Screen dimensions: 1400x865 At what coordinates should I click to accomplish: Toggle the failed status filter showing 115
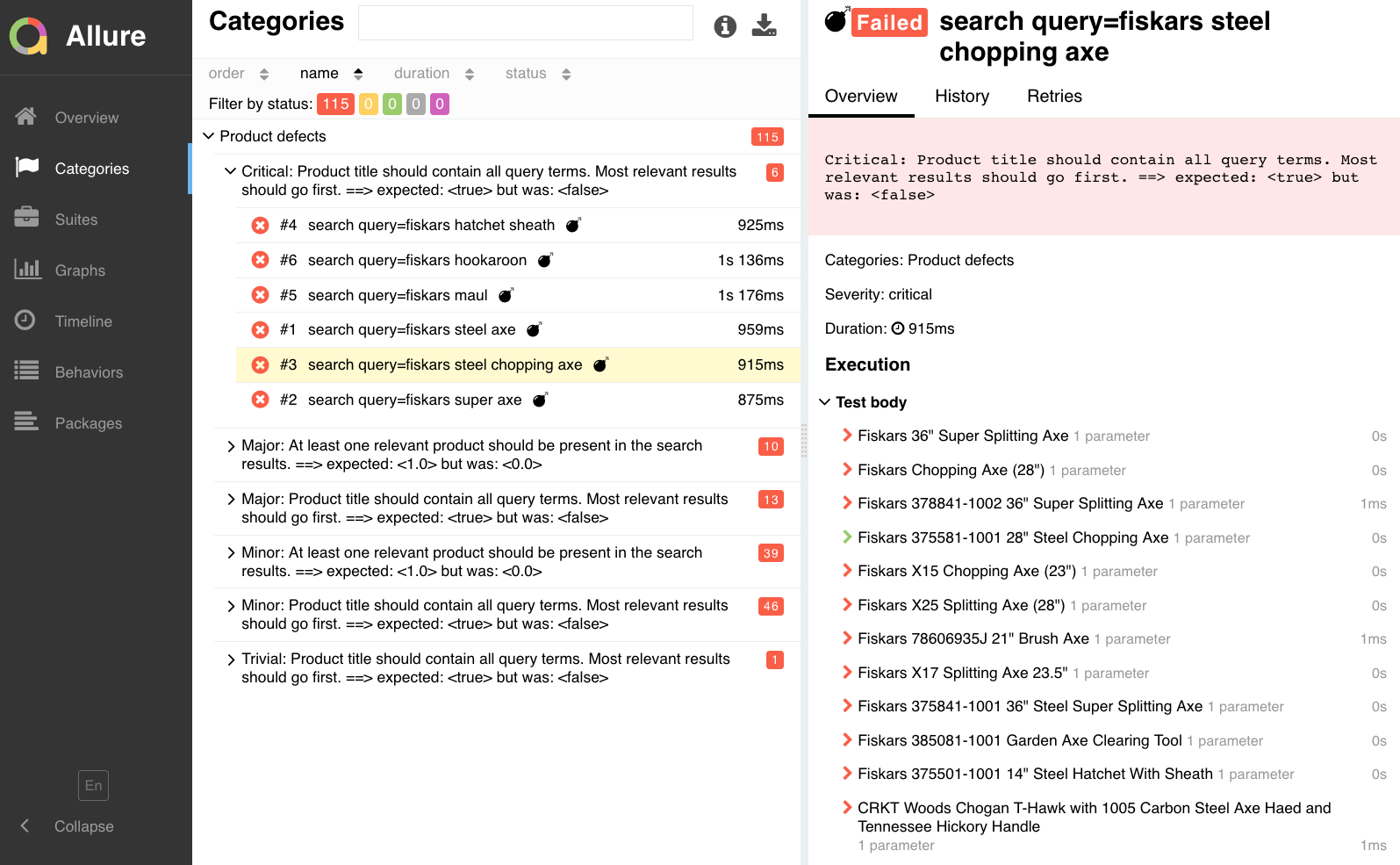pos(335,104)
